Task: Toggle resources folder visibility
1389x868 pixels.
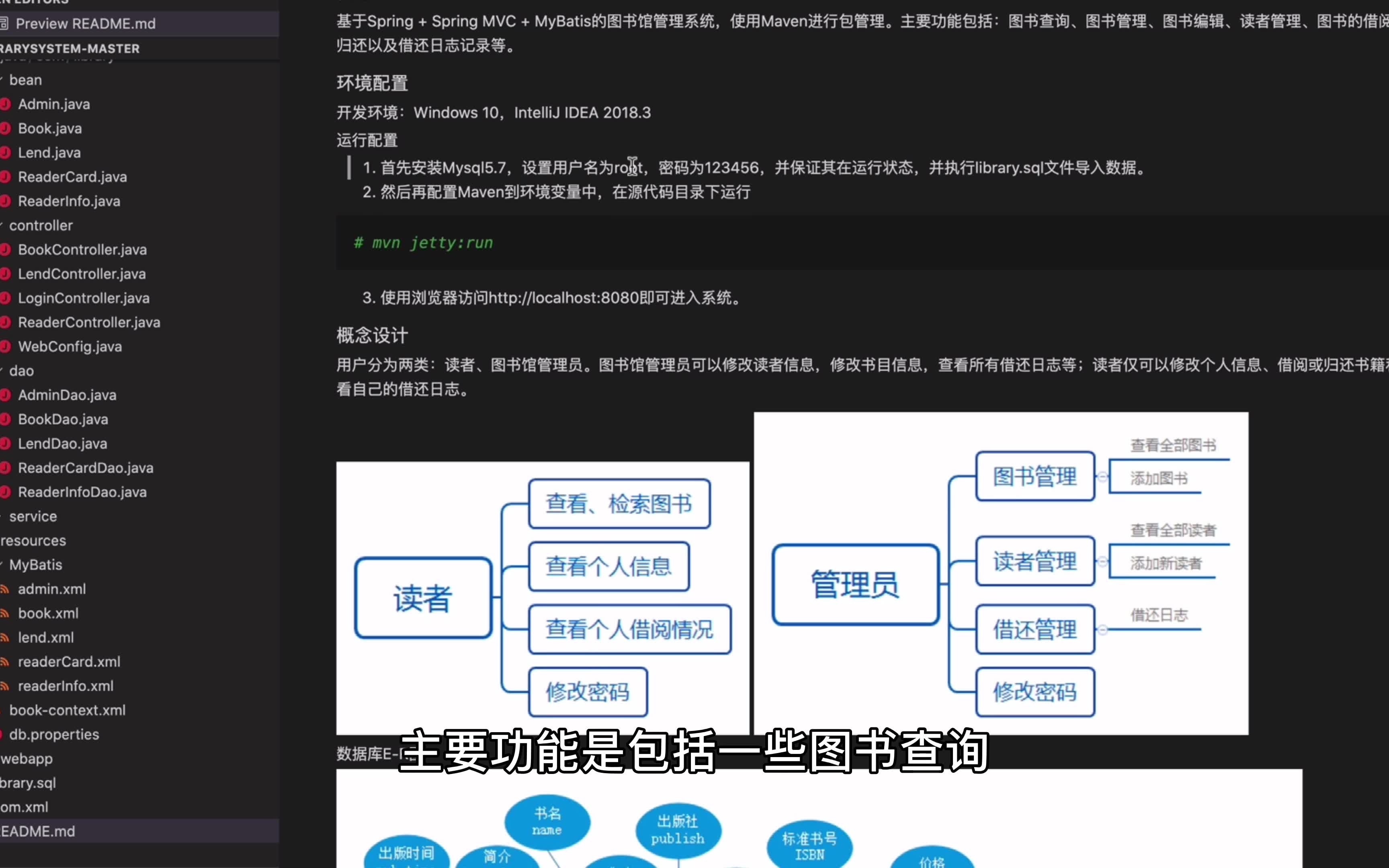Action: coord(33,540)
